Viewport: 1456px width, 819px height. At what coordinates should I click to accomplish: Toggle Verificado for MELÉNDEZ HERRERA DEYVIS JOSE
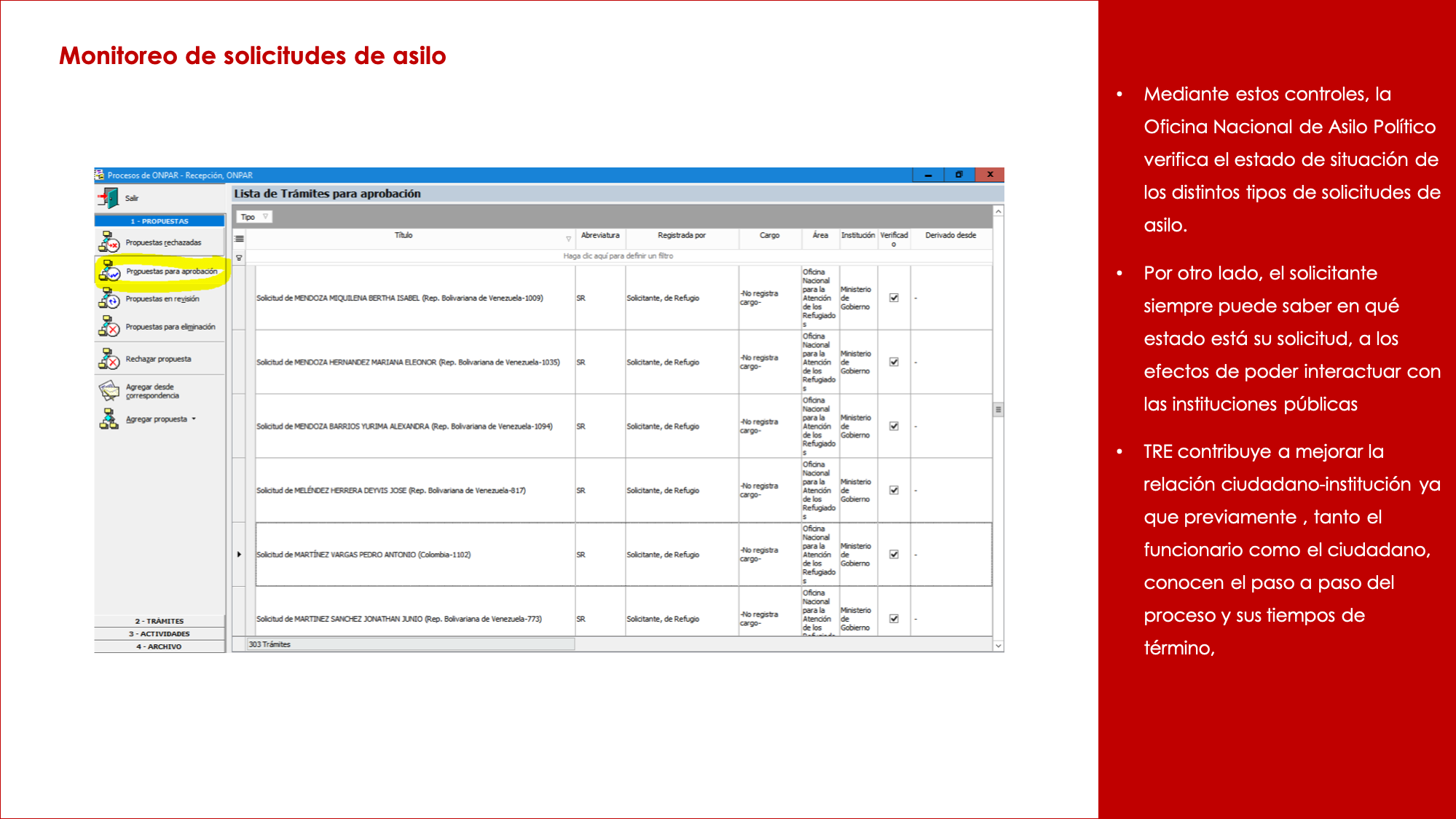point(894,490)
